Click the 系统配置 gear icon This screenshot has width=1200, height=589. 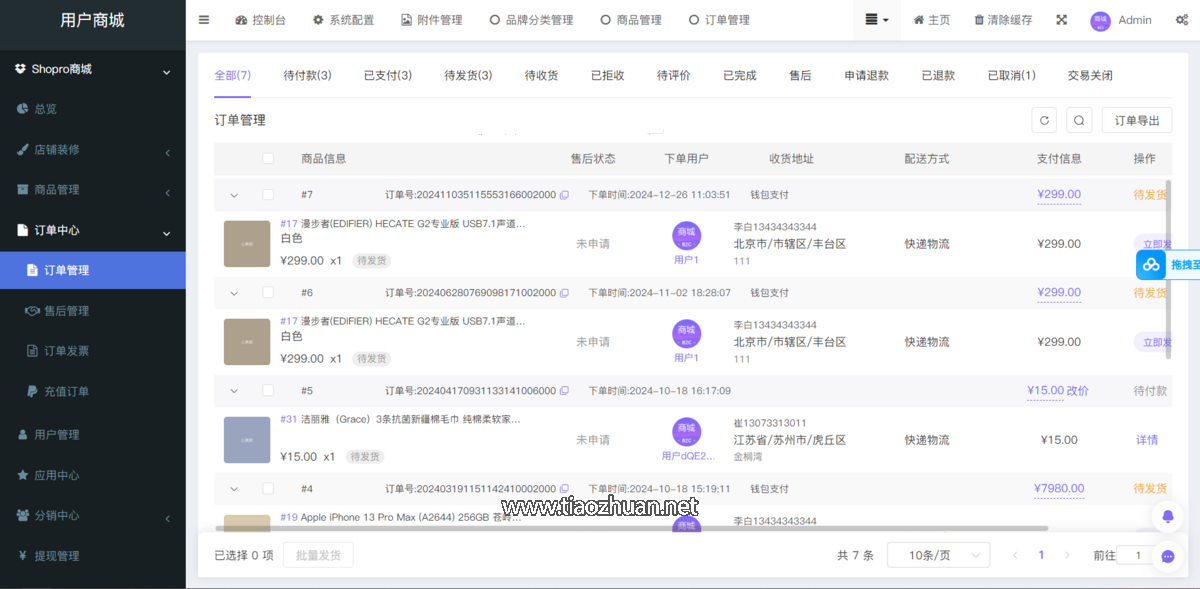[x=318, y=19]
